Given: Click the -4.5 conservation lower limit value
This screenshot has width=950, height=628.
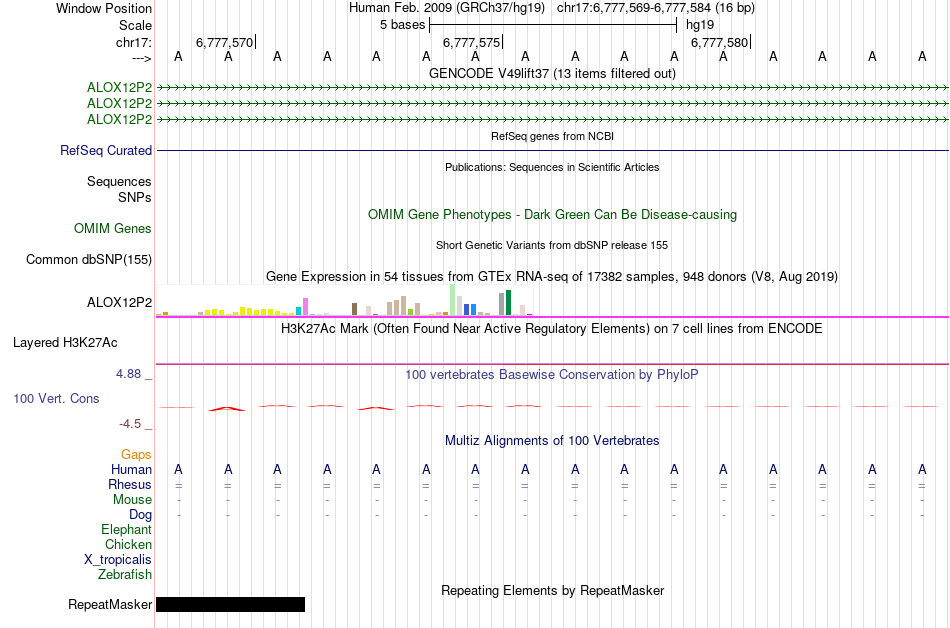Looking at the screenshot, I should pyautogui.click(x=130, y=423).
